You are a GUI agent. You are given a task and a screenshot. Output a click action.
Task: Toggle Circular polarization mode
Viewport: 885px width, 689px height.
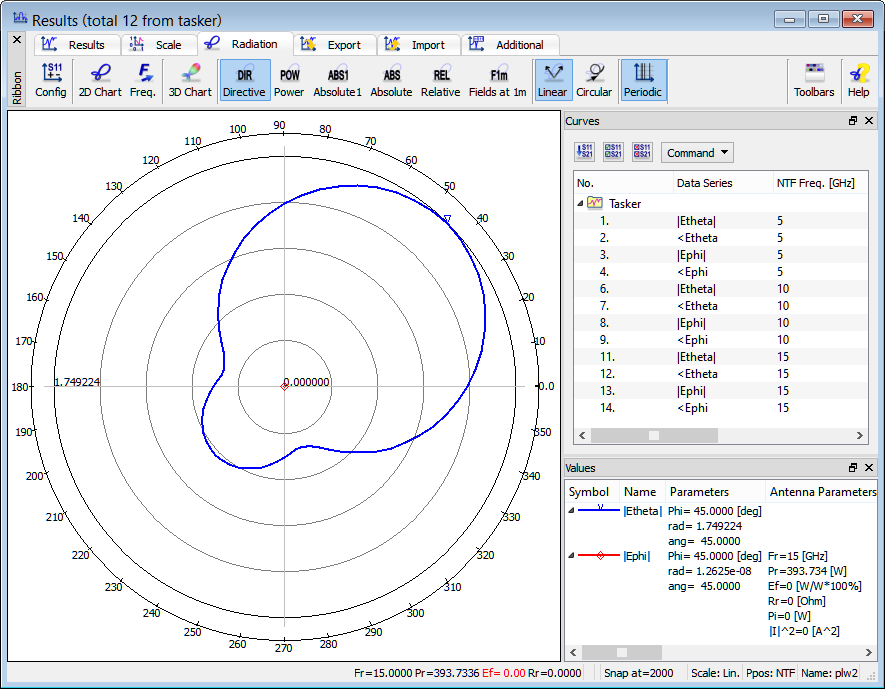pyautogui.click(x=594, y=80)
